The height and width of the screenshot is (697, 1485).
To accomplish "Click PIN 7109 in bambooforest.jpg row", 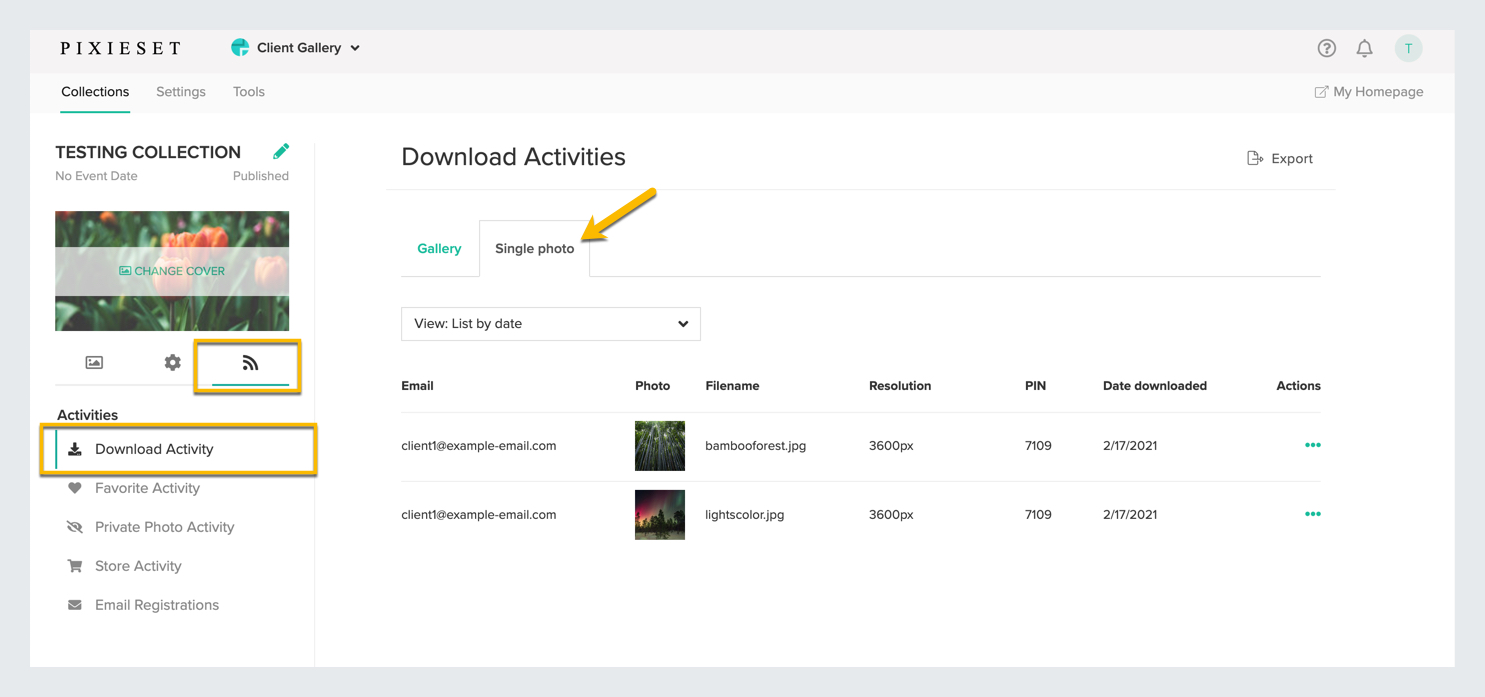I will click(x=1038, y=446).
